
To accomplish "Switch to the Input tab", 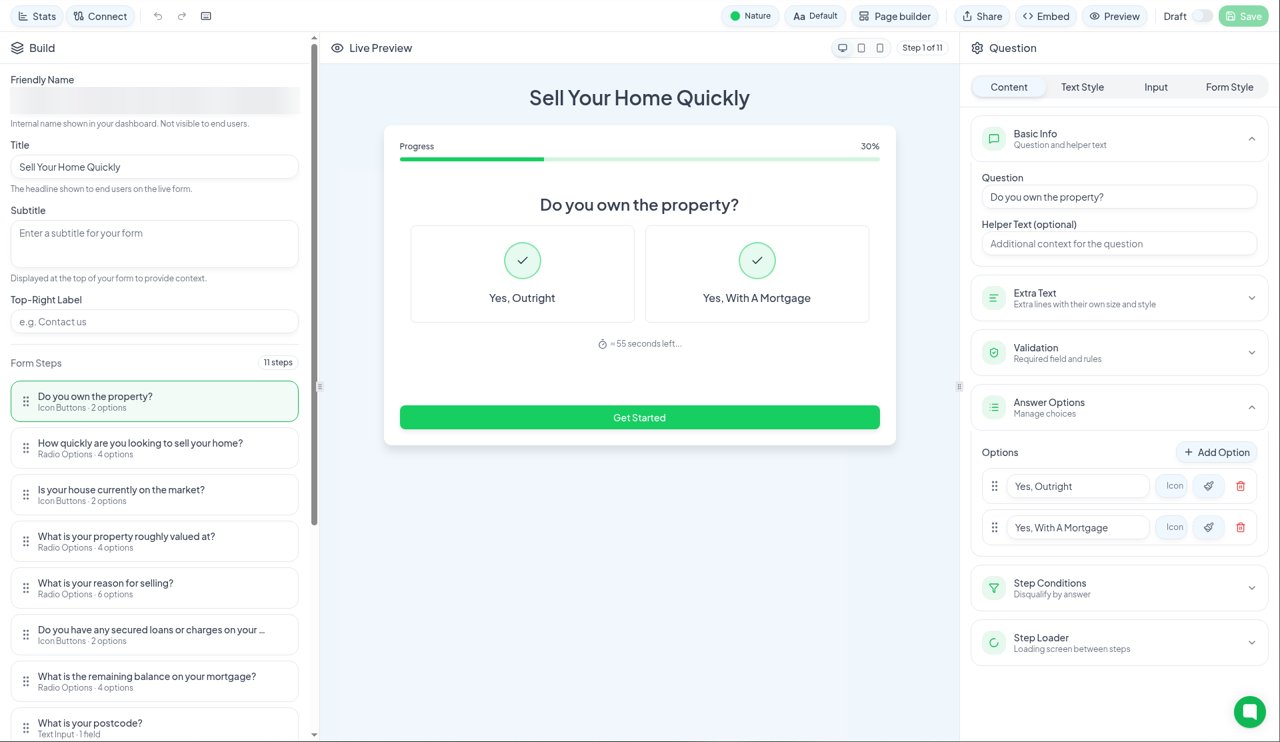I will coord(1156,87).
